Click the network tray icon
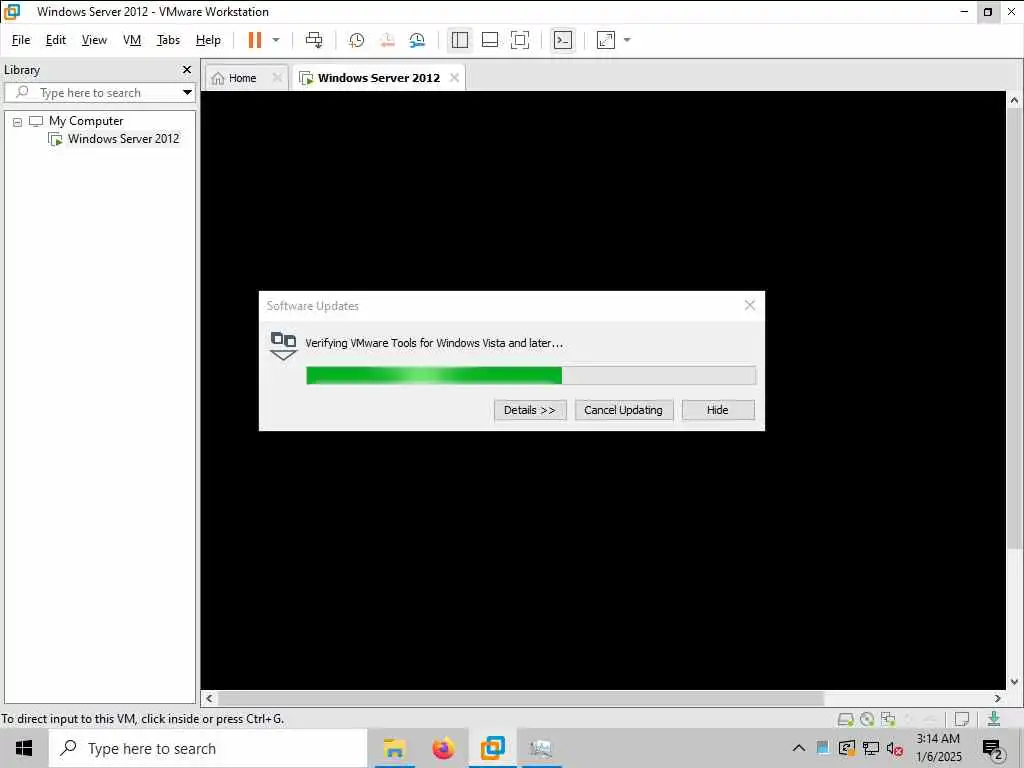Screen dimensions: 1024x768 [x=871, y=748]
